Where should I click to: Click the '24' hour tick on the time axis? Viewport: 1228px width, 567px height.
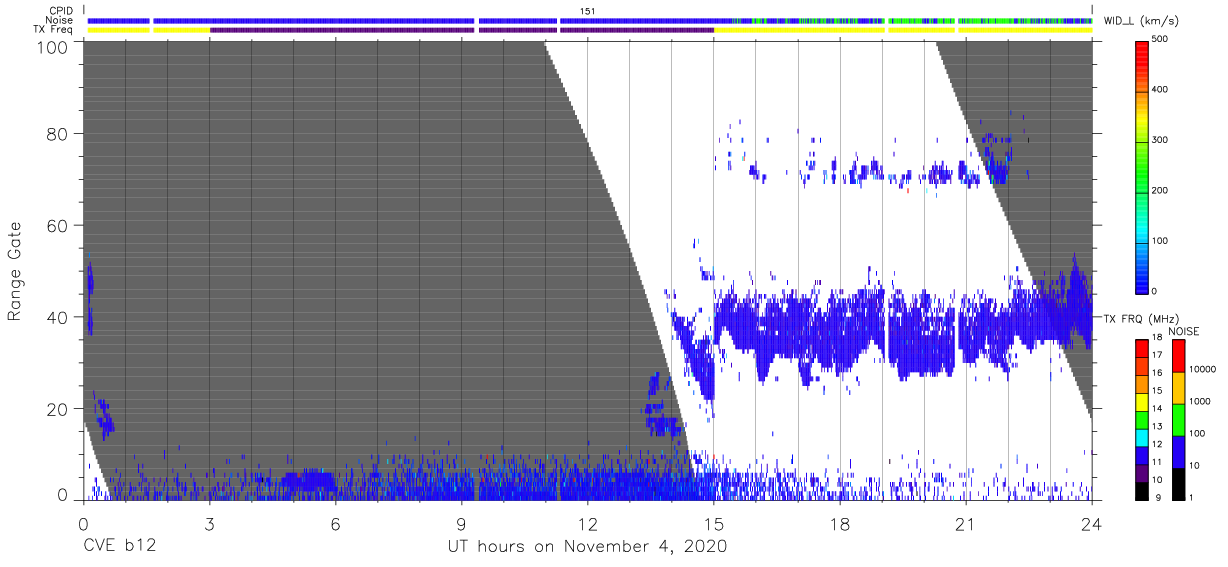click(x=1092, y=523)
